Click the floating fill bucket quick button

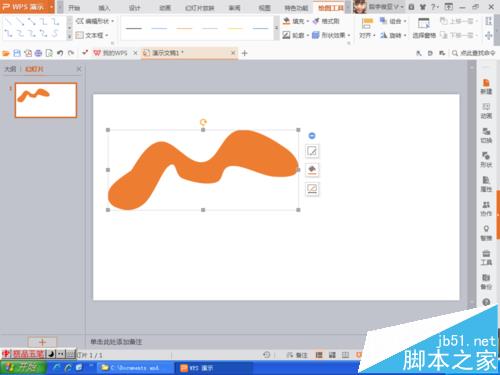(x=312, y=170)
